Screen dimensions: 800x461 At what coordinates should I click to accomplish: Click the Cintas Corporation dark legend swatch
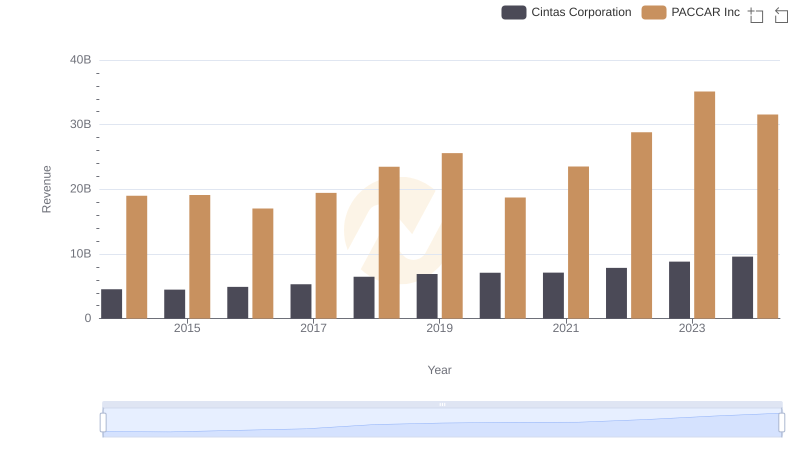514,12
